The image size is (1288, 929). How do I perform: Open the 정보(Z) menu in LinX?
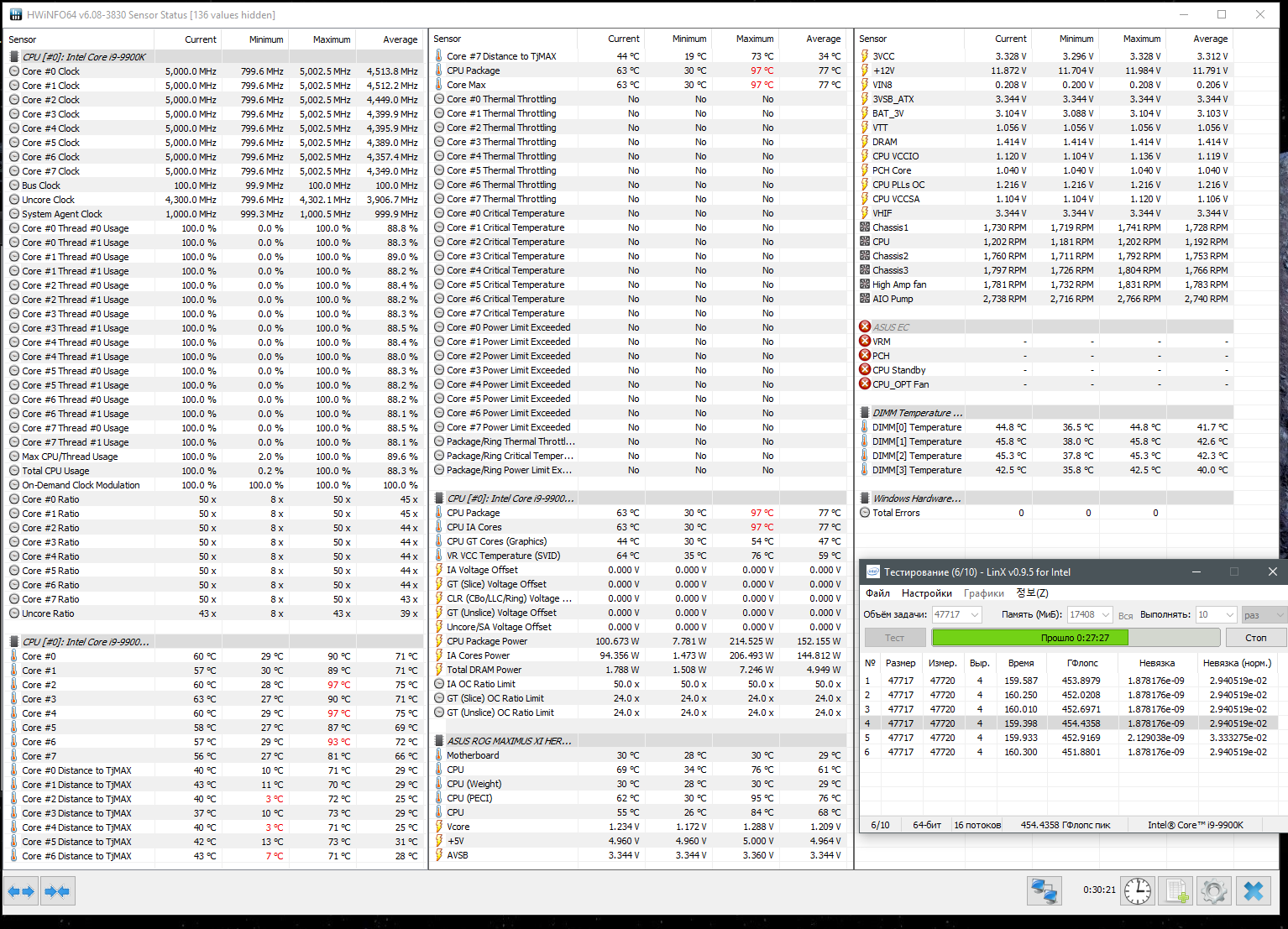point(1032,593)
